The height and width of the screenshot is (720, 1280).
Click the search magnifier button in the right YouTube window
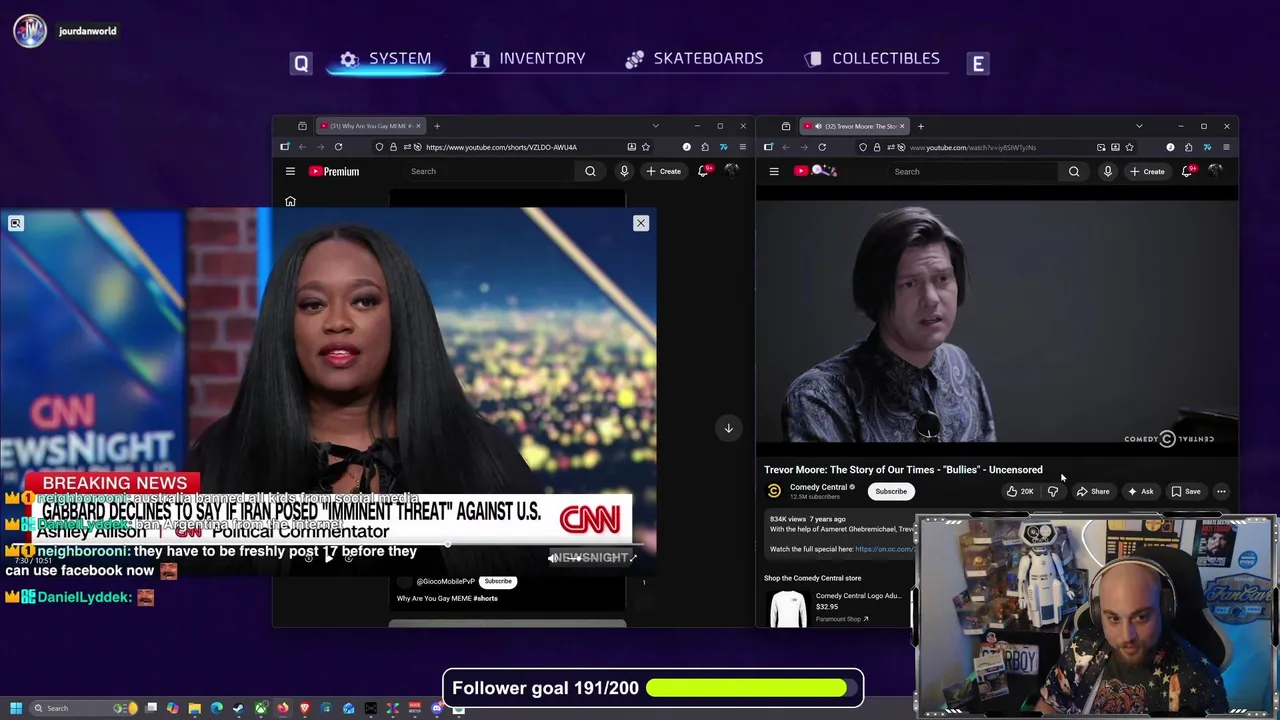coord(1074,171)
